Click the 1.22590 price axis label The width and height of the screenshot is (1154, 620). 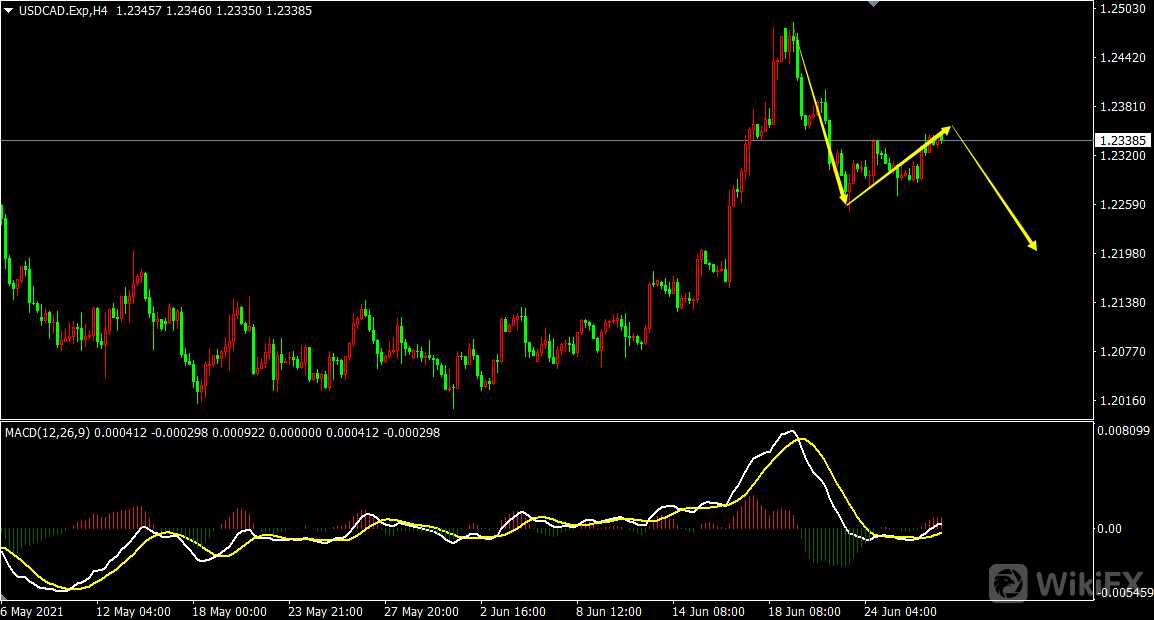pos(1122,205)
